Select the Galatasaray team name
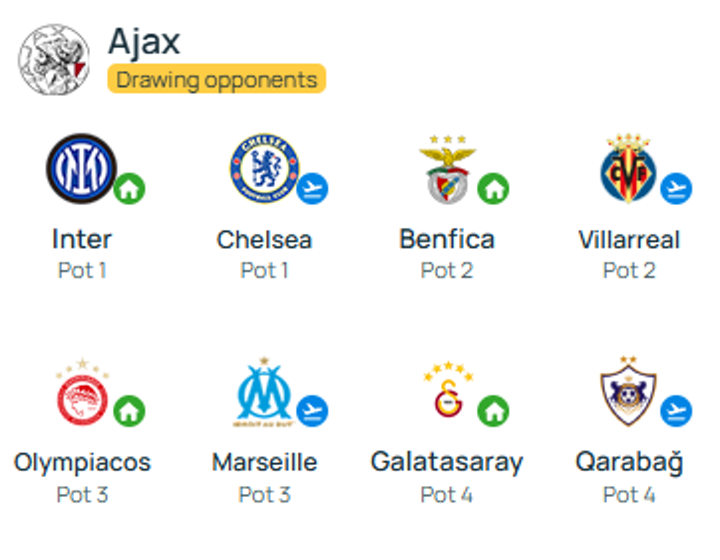Viewport: 720px width, 560px height. click(x=446, y=462)
